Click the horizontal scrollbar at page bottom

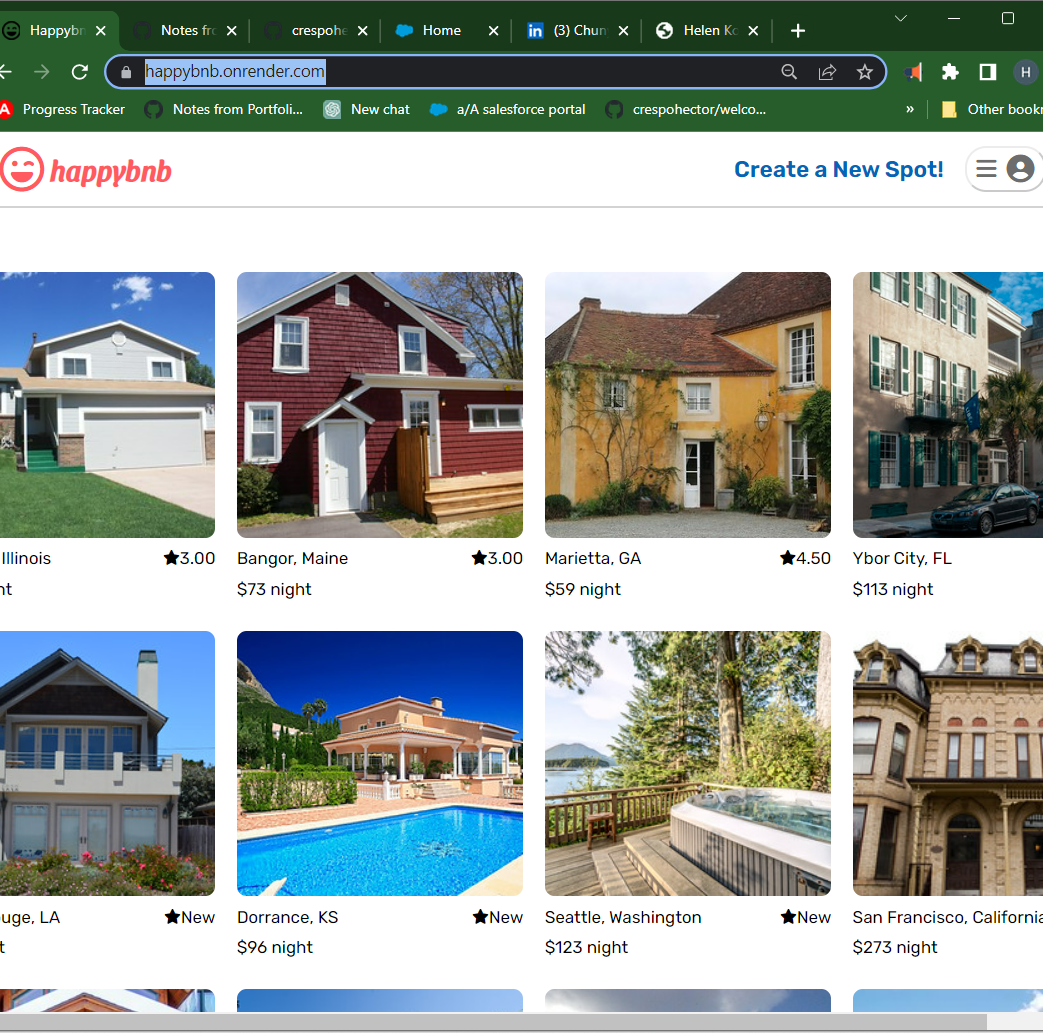point(493,1022)
